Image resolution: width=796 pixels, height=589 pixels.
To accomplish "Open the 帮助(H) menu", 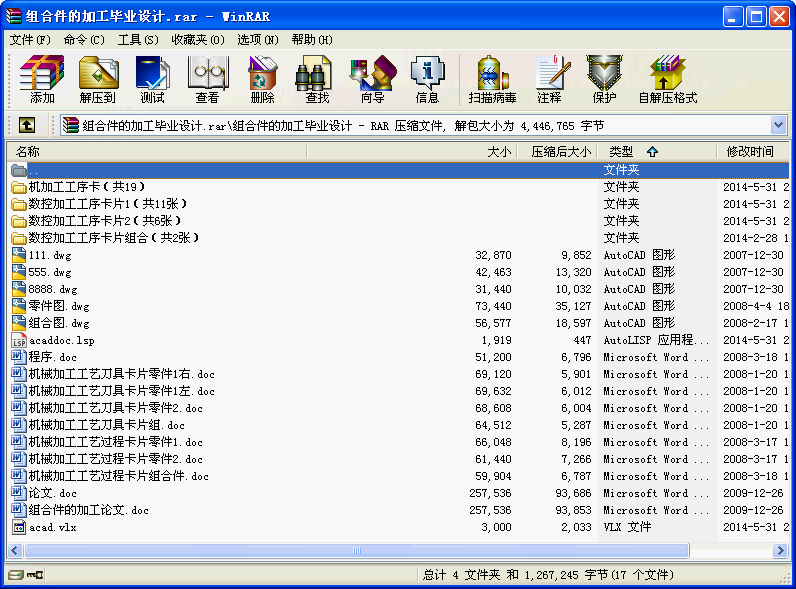I will (312, 40).
